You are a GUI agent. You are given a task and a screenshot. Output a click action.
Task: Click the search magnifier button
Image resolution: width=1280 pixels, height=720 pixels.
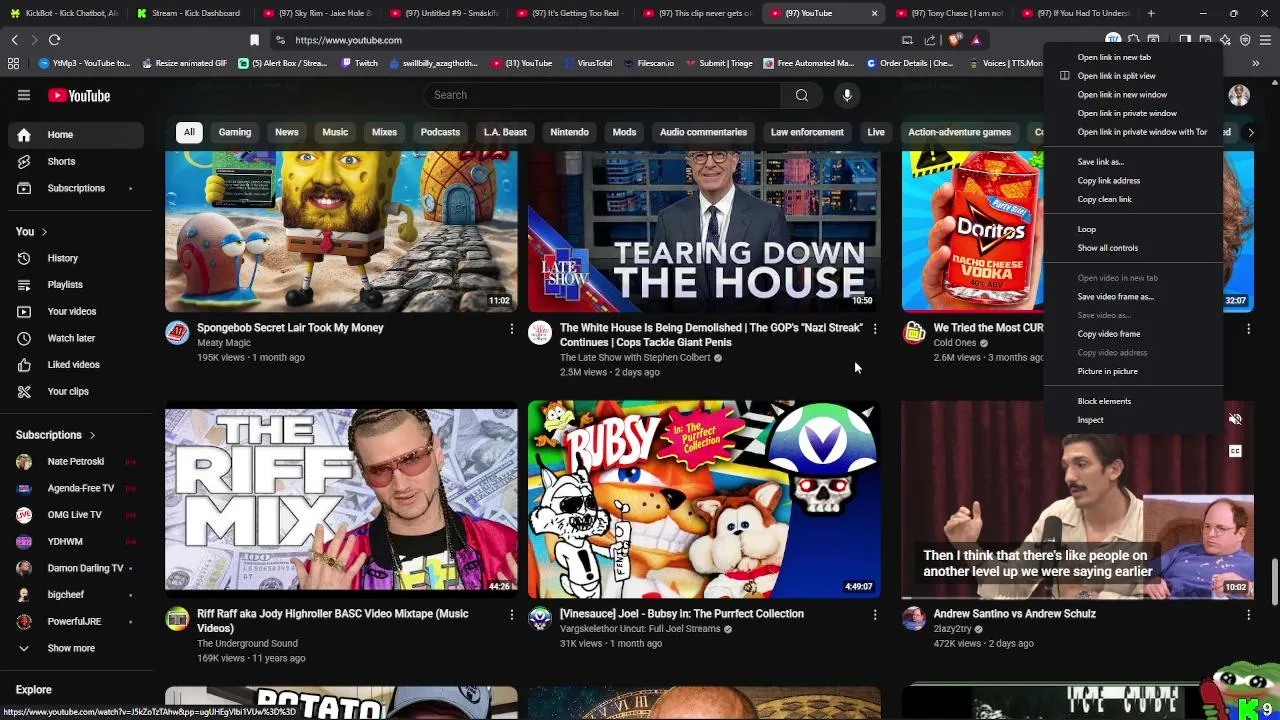point(801,95)
